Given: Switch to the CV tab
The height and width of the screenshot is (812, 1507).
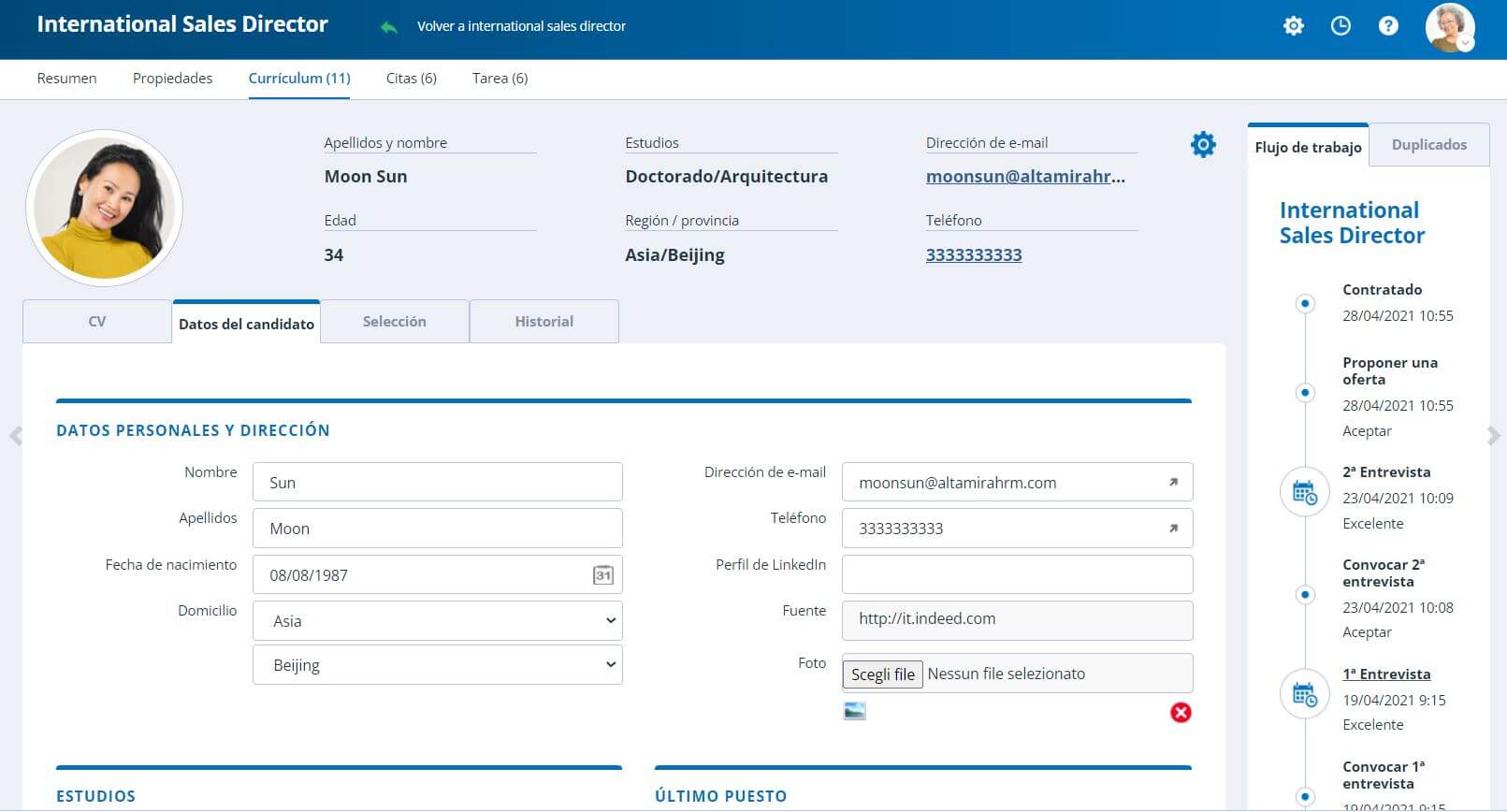Looking at the screenshot, I should click(x=97, y=321).
